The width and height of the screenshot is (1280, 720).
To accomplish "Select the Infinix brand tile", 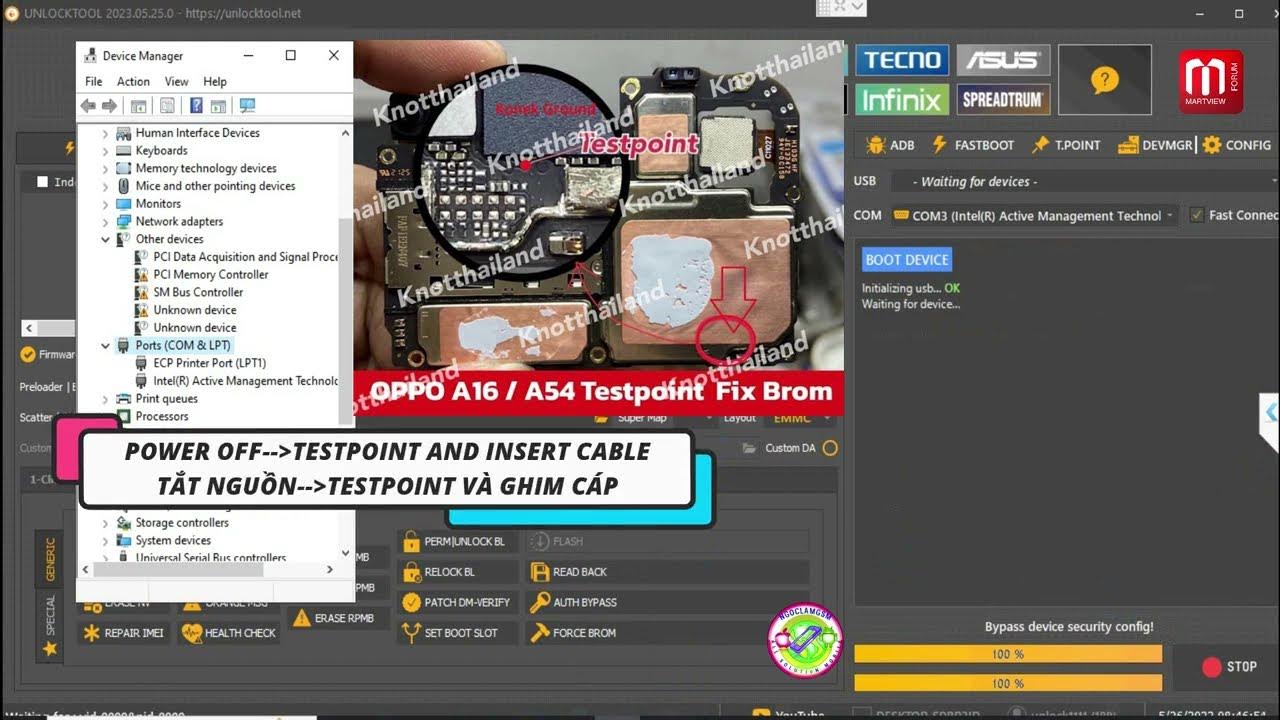I will [x=902, y=99].
